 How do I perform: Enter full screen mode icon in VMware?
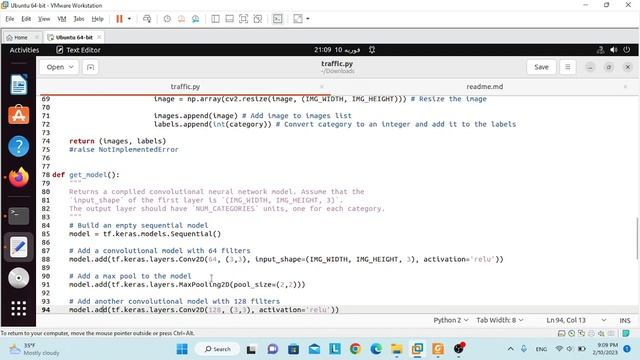(243, 19)
